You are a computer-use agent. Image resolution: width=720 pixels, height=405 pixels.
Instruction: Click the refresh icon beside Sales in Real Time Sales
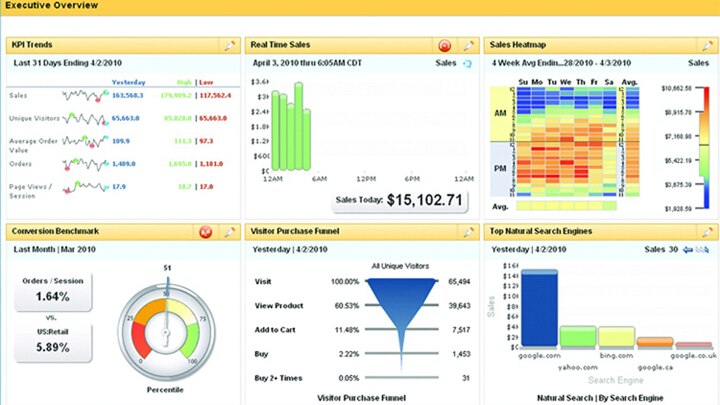467,63
